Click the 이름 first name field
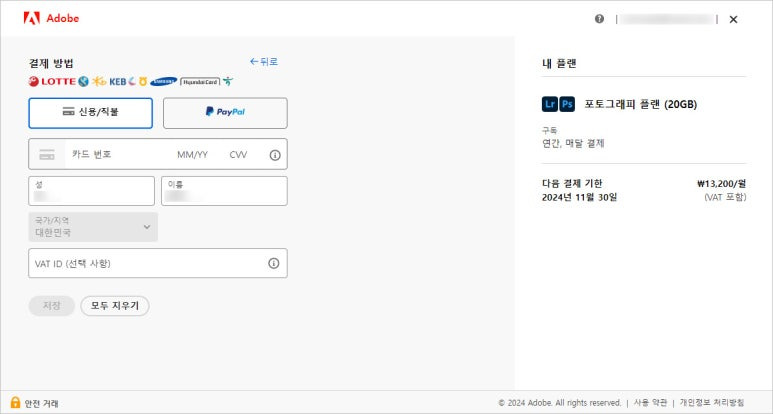This screenshot has height=414, width=773. (224, 191)
